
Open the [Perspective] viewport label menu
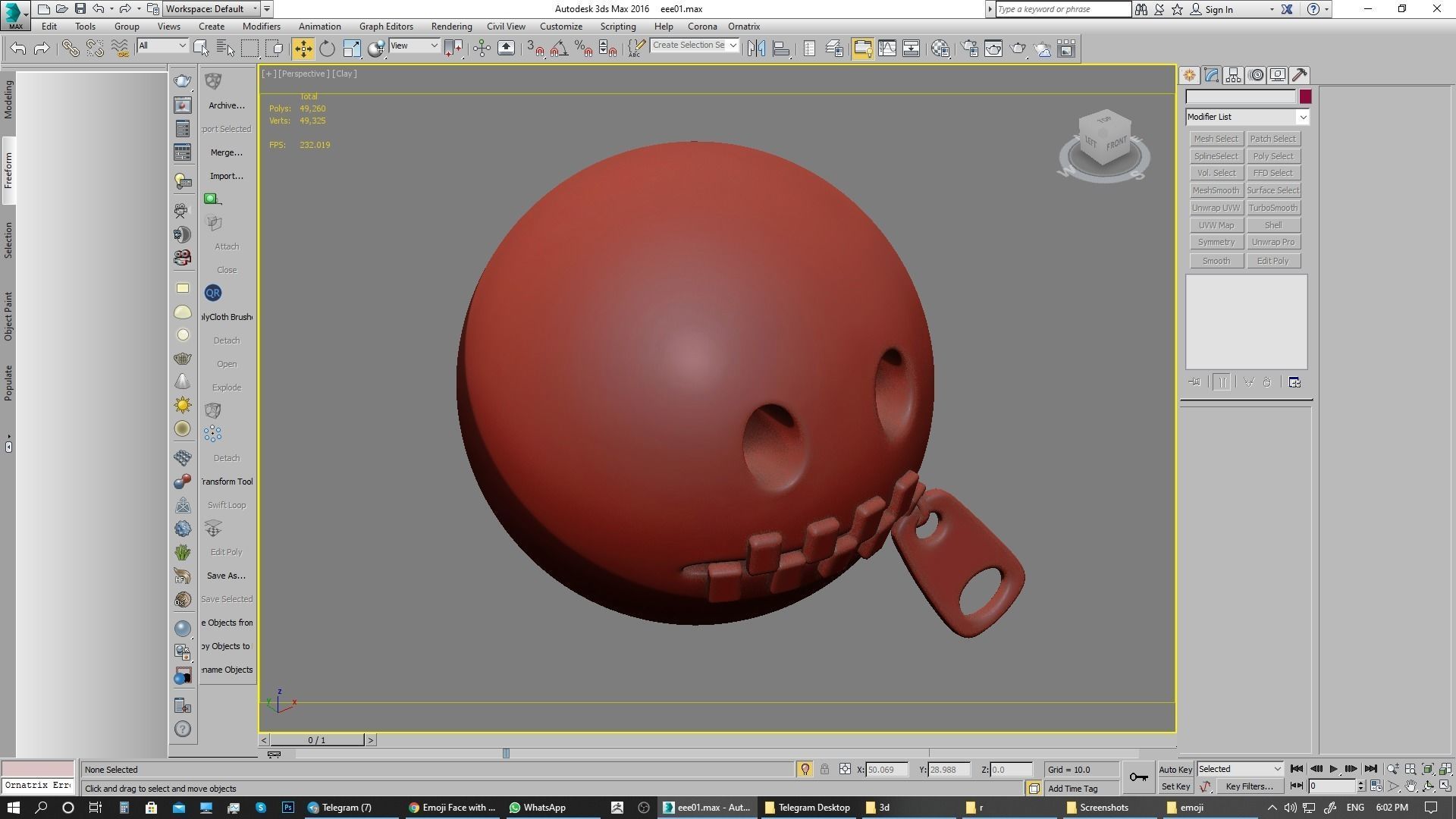[303, 74]
